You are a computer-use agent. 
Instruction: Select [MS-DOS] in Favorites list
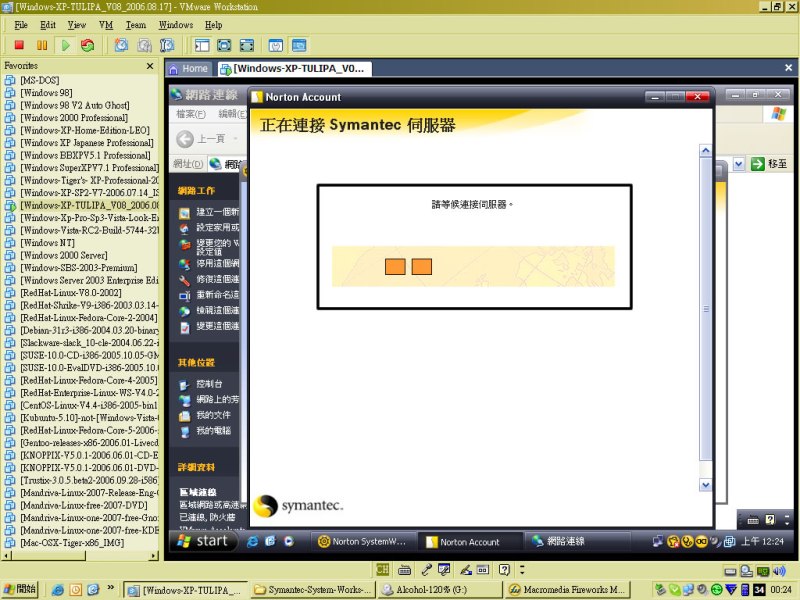click(39, 80)
